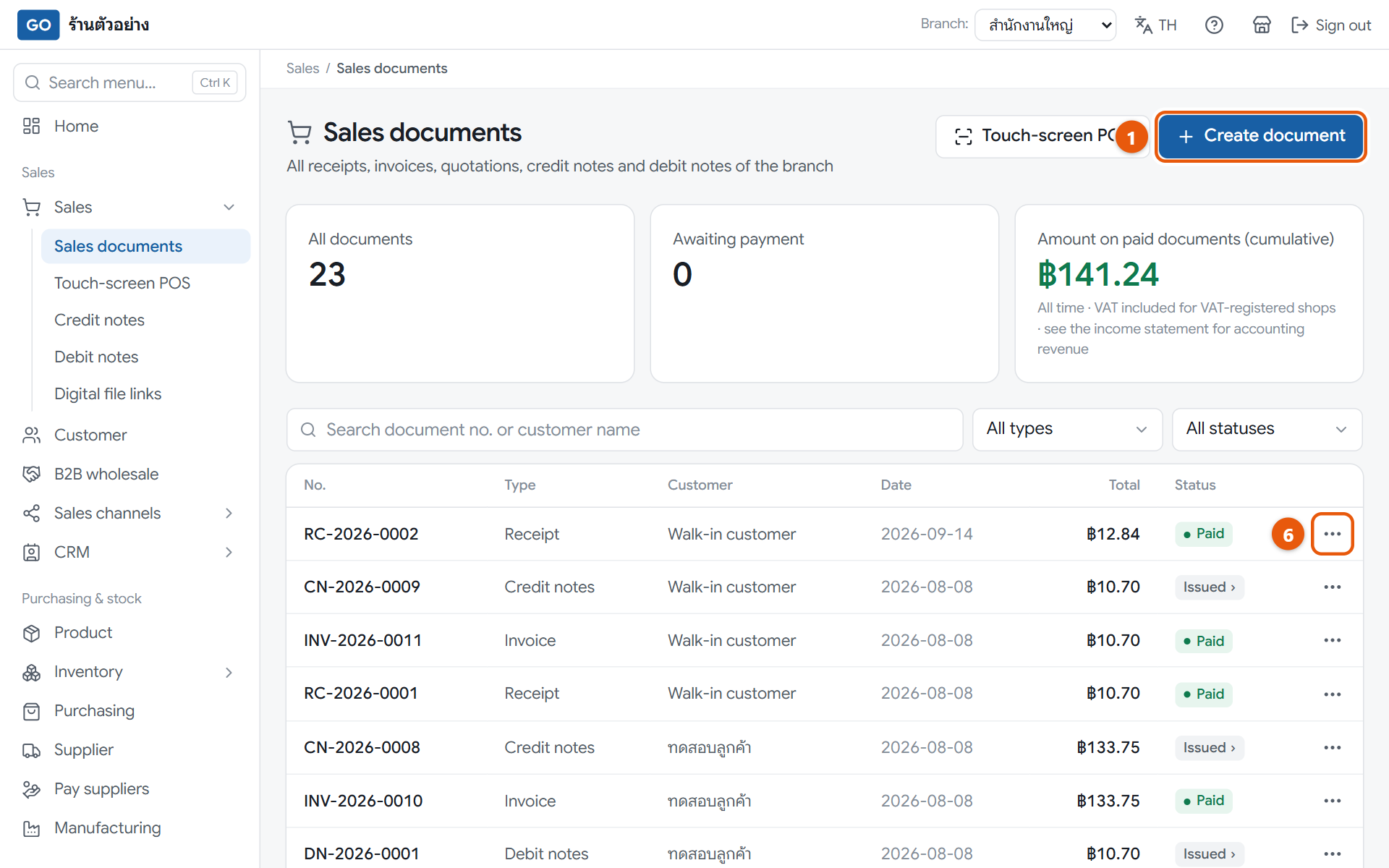Image resolution: width=1389 pixels, height=868 pixels.
Task: Open Digital file links page
Action: point(108,393)
